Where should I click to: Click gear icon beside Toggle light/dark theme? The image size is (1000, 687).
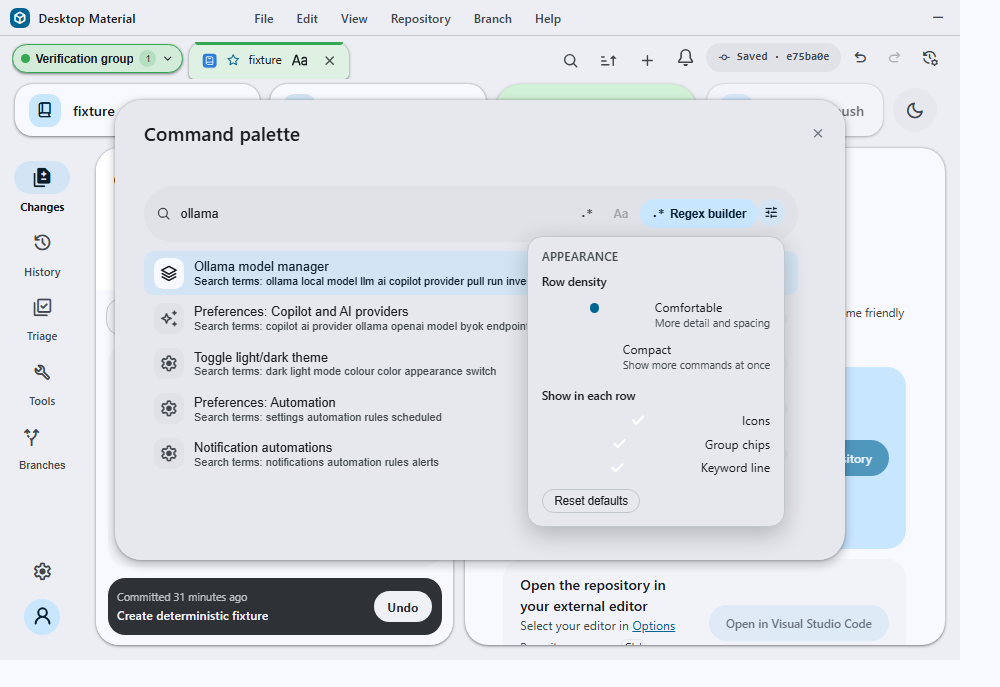(x=169, y=364)
